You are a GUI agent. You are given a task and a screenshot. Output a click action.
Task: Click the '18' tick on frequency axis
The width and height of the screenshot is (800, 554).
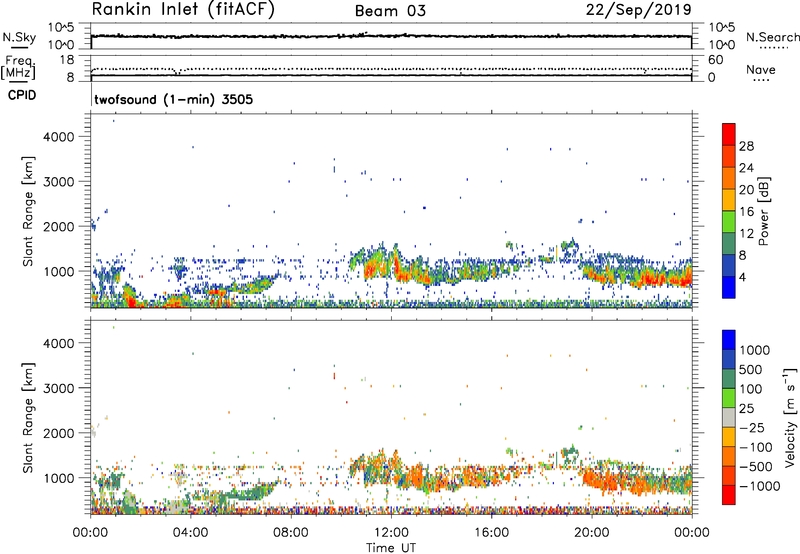pyautogui.click(x=67, y=60)
